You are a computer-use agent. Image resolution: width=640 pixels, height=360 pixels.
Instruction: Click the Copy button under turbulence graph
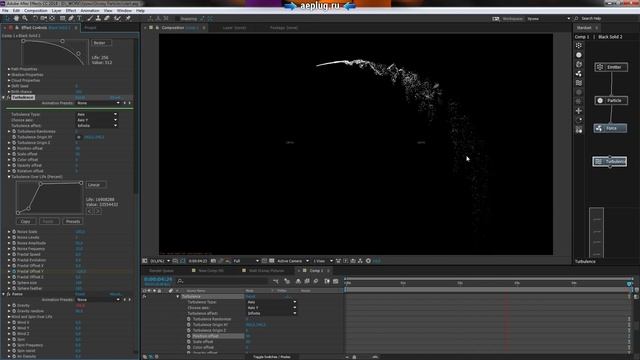click(x=26, y=221)
